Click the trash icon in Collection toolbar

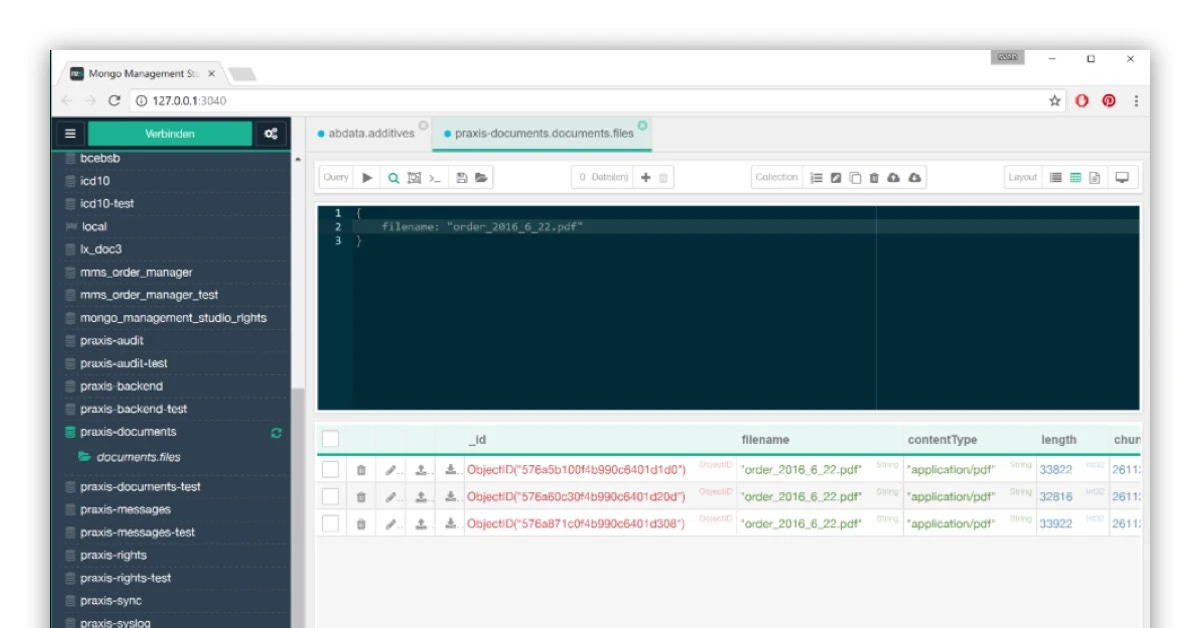[x=874, y=178]
